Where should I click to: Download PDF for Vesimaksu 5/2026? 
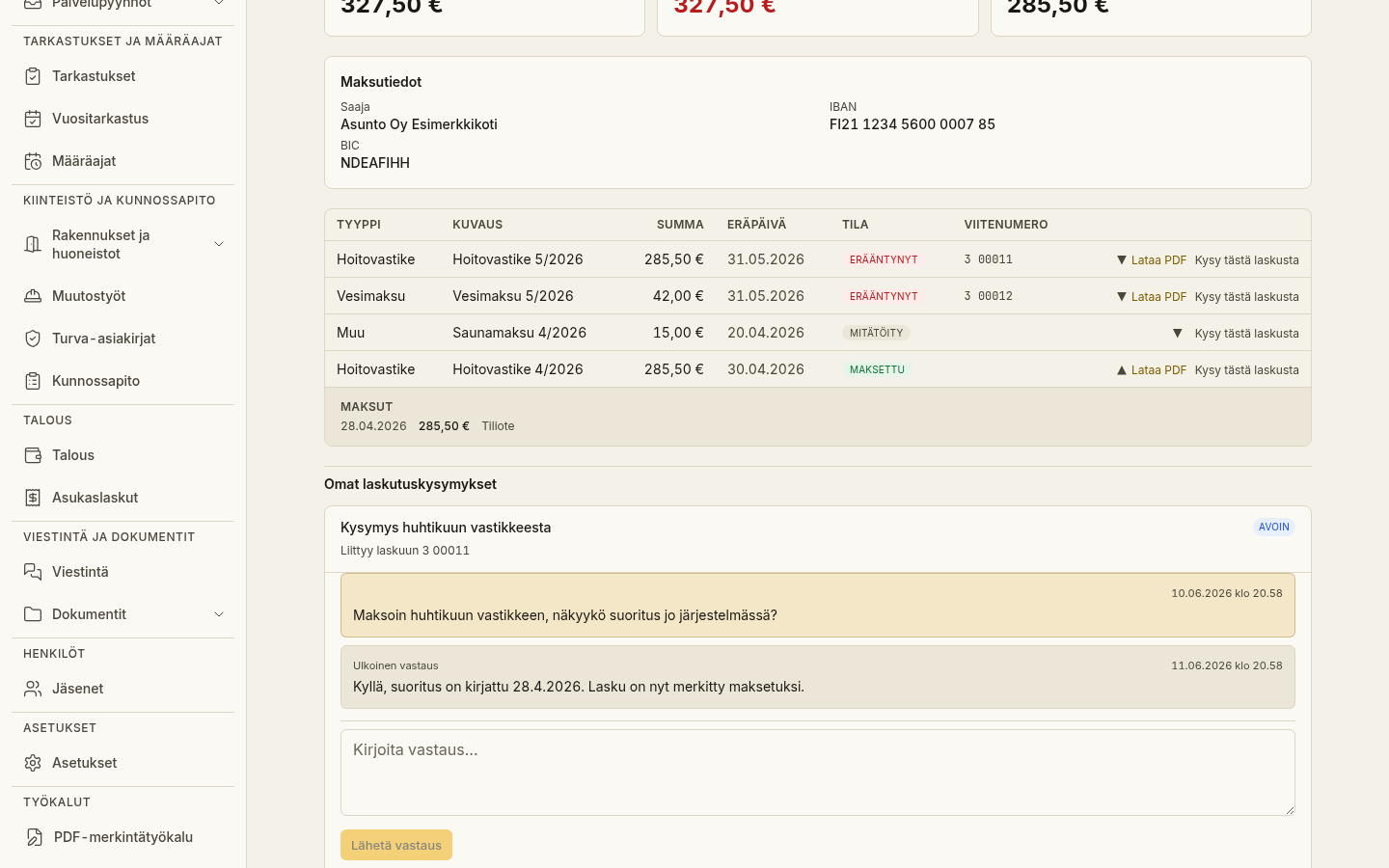[x=1158, y=297]
